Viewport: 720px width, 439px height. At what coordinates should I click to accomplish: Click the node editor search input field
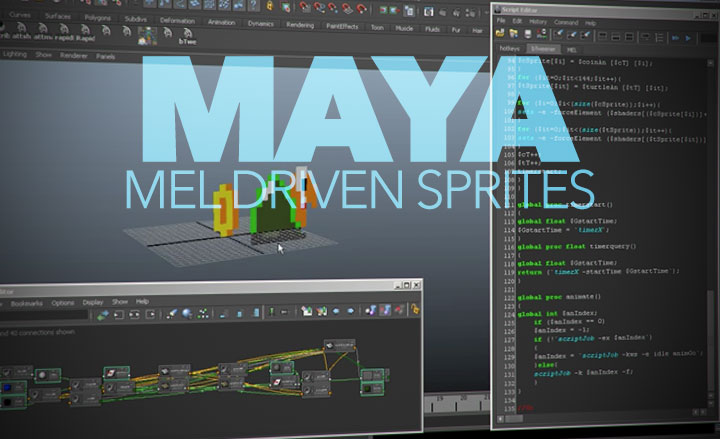(x=44, y=315)
